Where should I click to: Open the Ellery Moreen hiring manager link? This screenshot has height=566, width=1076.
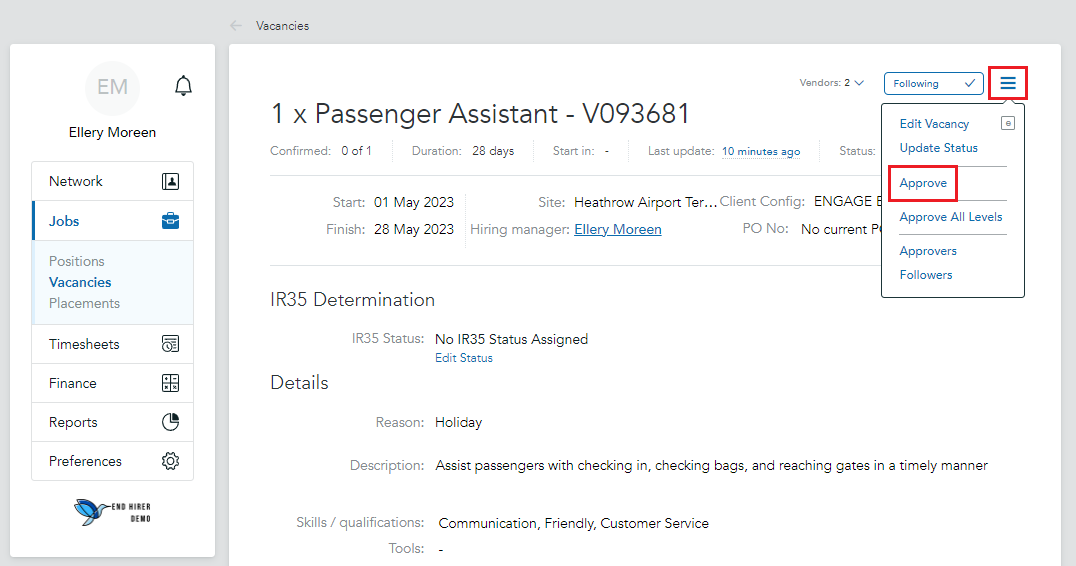coord(618,229)
